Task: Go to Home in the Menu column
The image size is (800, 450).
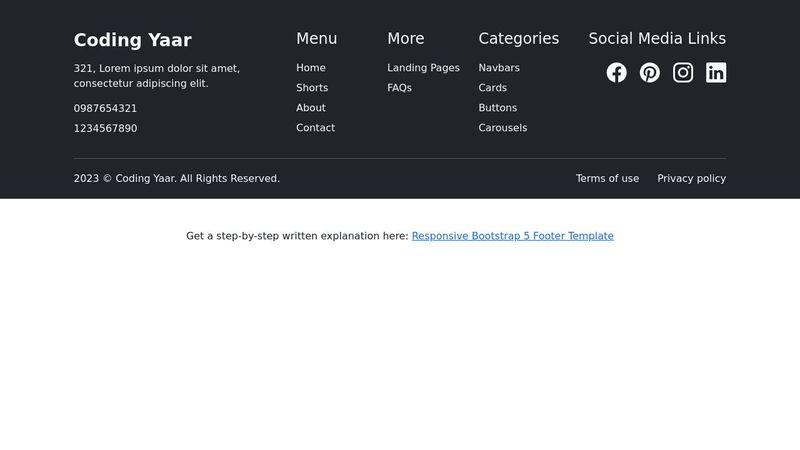Action: [x=311, y=68]
